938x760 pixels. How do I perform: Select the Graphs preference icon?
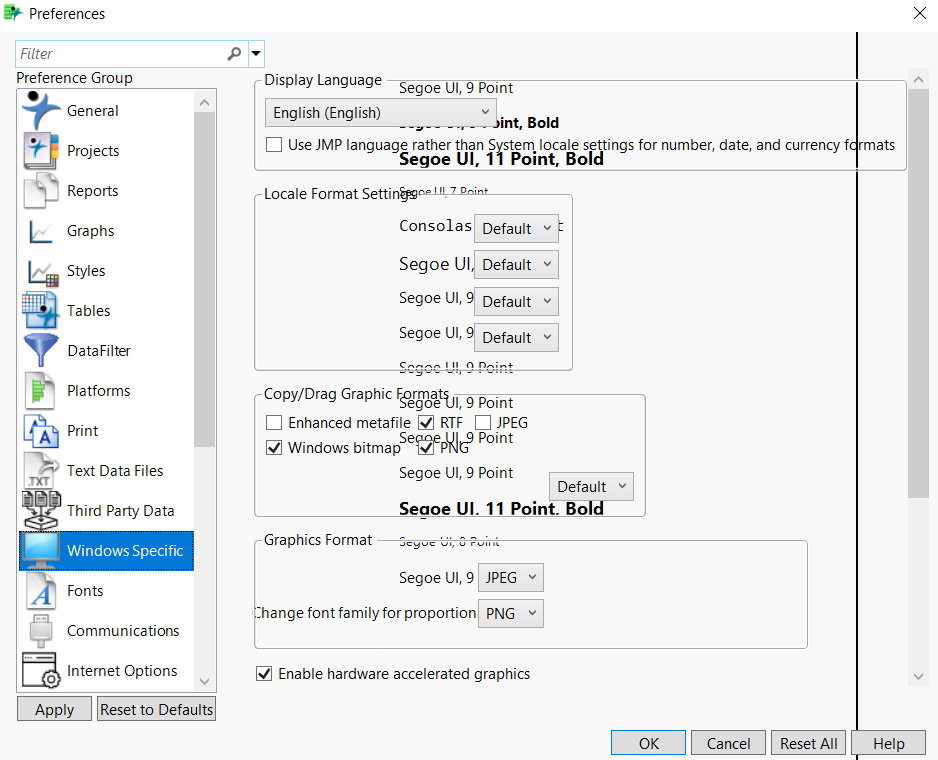point(42,231)
